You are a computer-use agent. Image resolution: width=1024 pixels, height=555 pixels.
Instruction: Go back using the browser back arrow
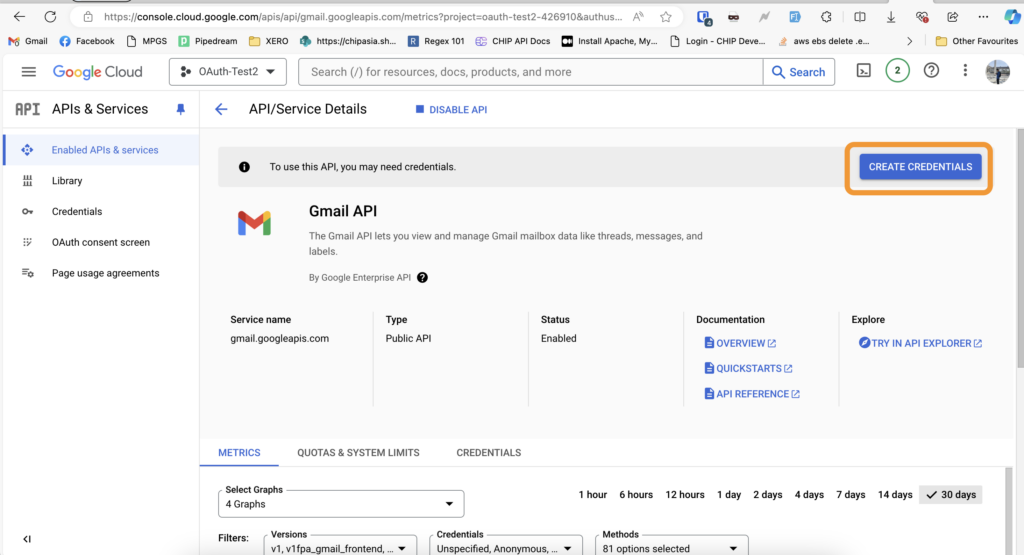tap(20, 17)
